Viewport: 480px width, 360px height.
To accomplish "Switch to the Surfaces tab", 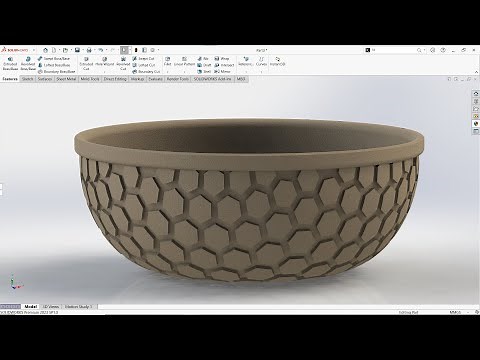I will (45, 79).
